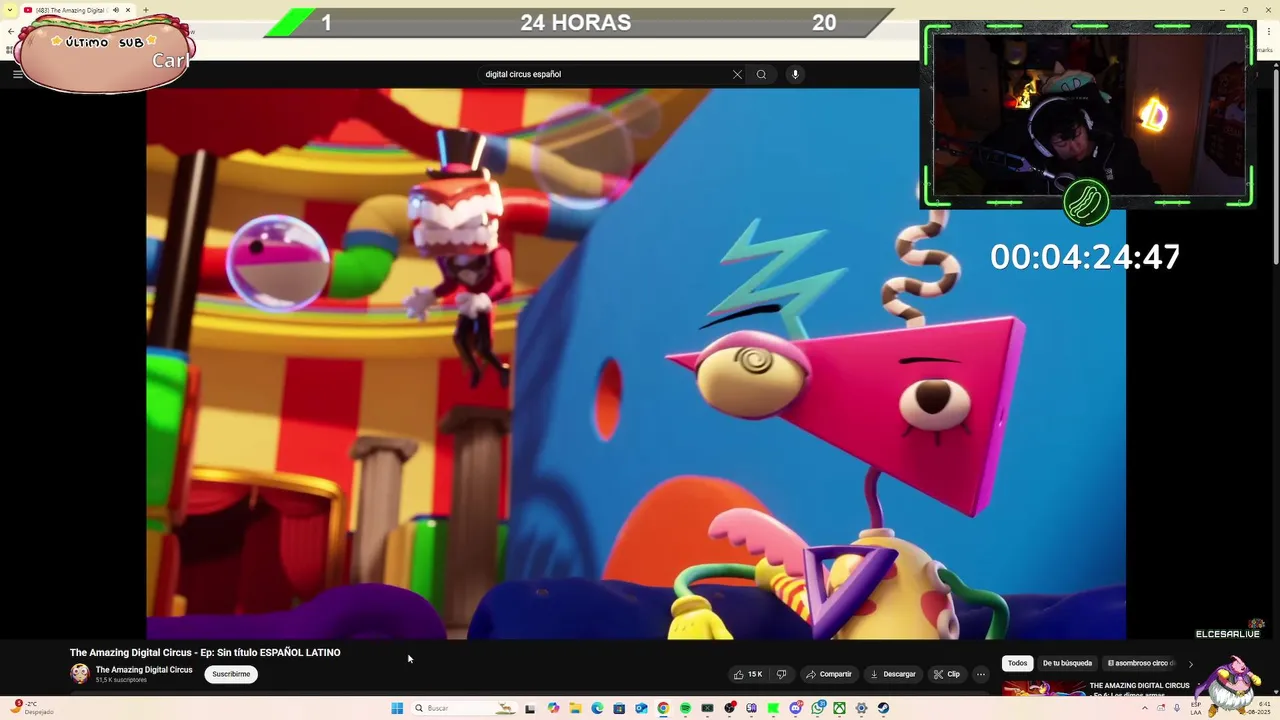Open The Amazing Digital Circus channel name

(144, 670)
